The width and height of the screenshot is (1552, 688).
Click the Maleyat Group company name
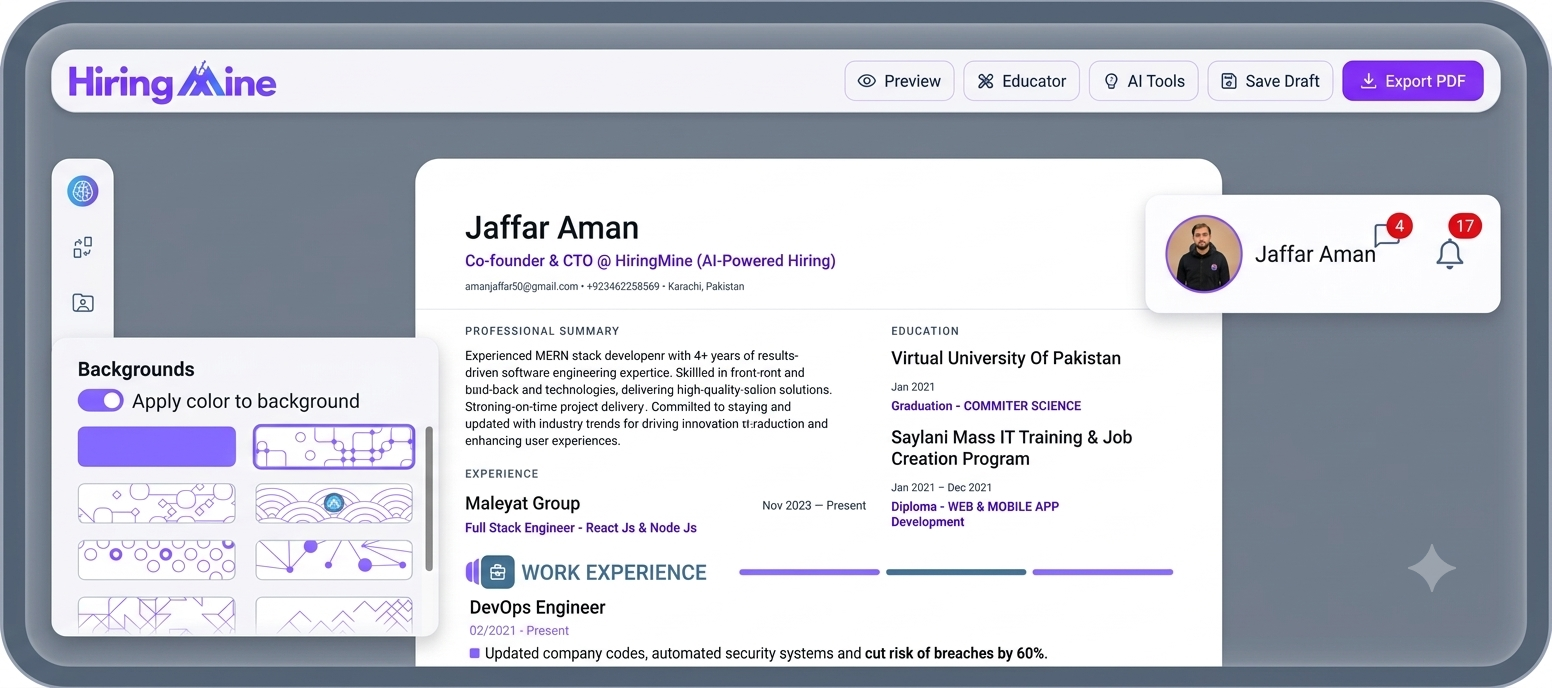tap(523, 503)
